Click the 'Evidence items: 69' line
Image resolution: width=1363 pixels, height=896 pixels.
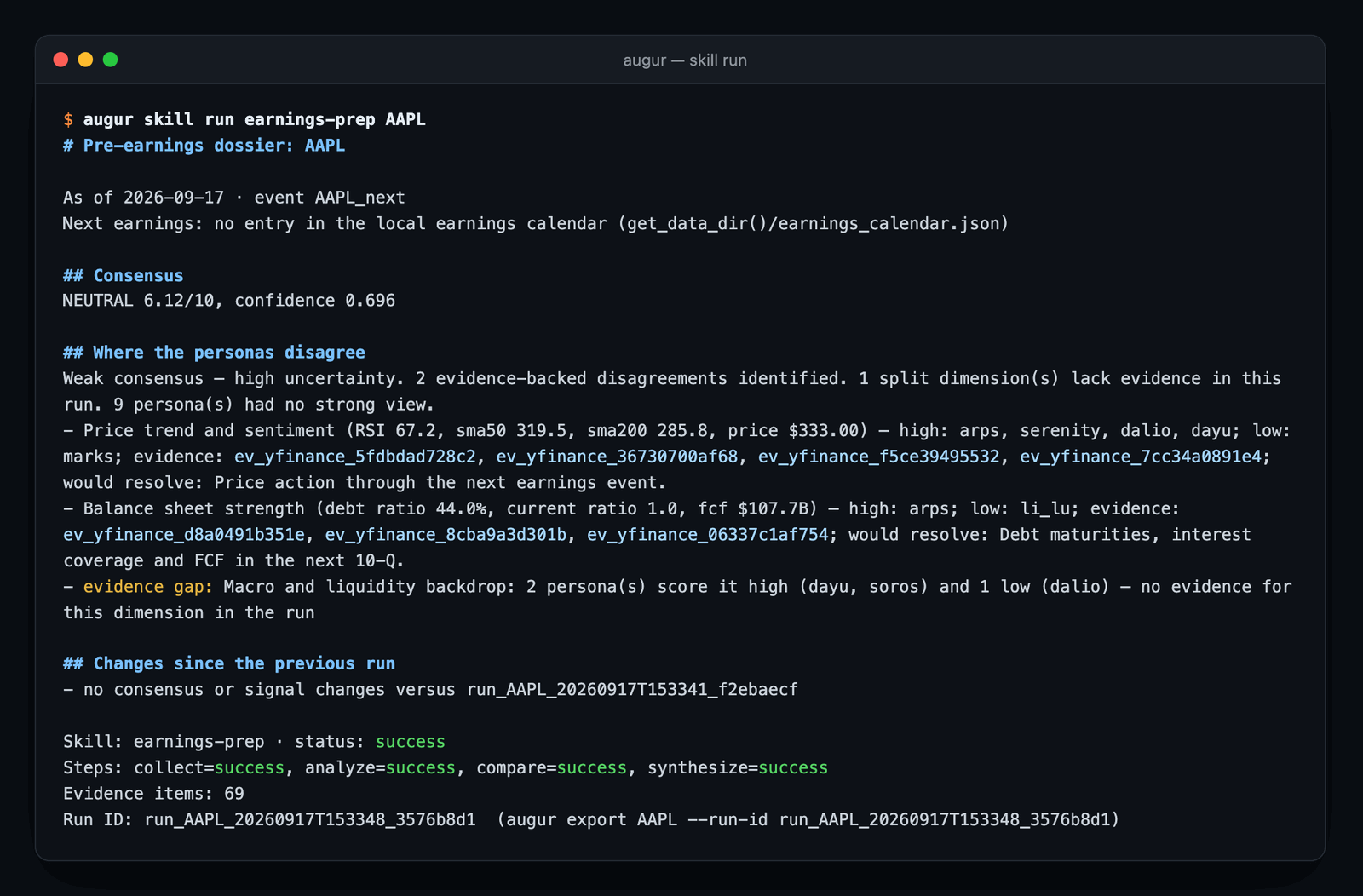click(x=153, y=794)
